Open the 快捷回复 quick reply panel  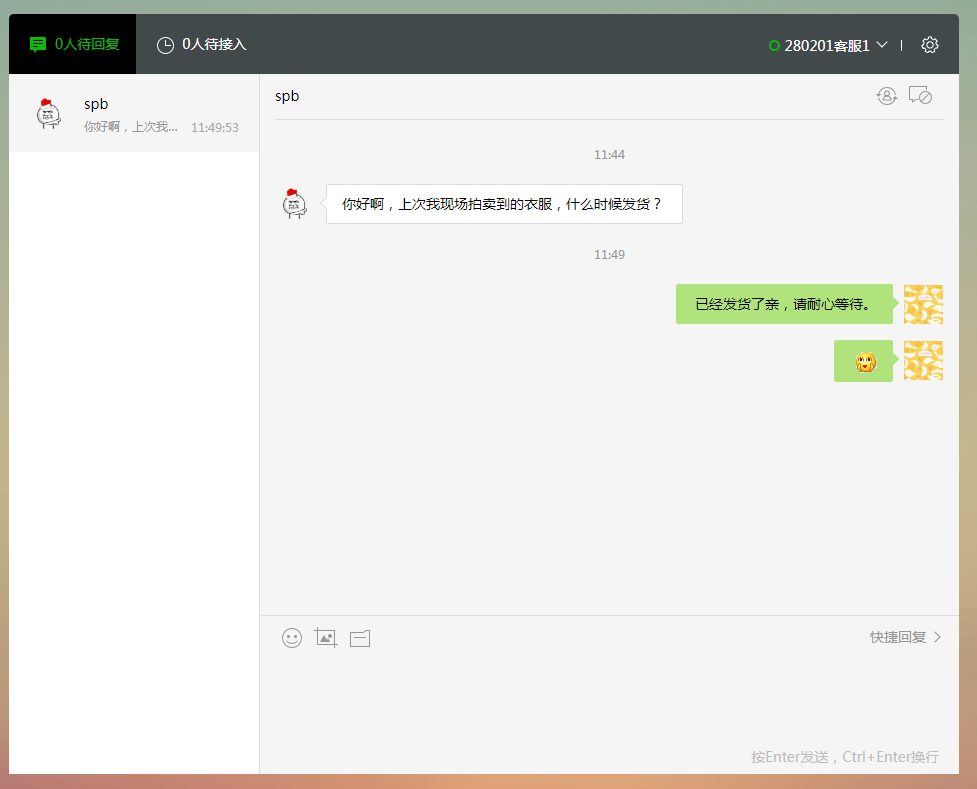pos(905,637)
